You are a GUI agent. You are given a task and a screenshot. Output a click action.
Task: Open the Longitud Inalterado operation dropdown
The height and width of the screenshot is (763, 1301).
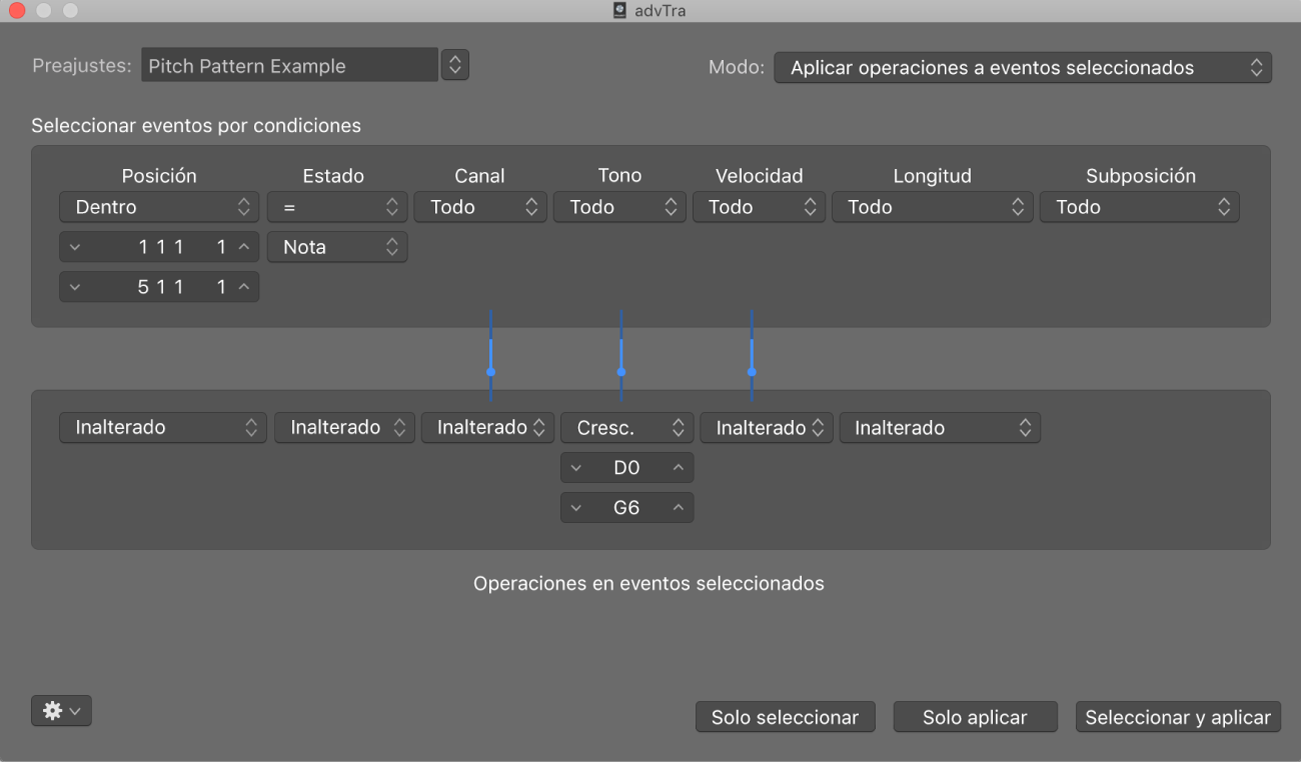pos(940,427)
